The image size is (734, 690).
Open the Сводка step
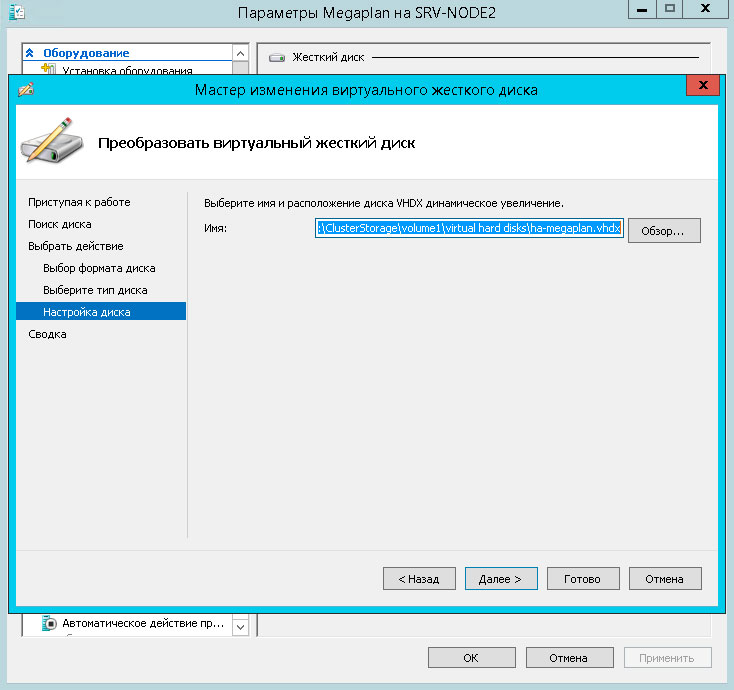pyautogui.click(x=47, y=334)
